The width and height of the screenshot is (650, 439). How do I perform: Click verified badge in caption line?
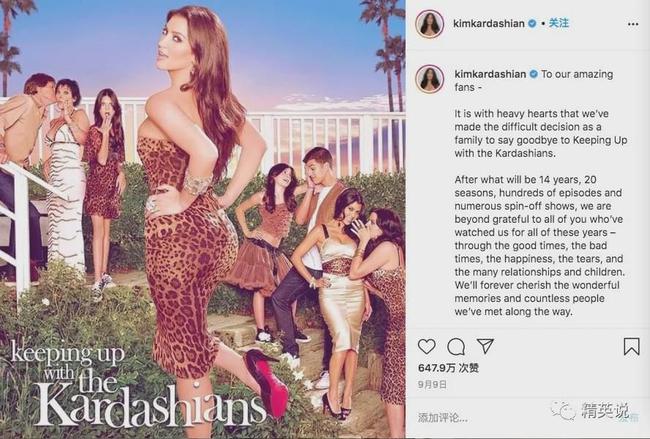(534, 74)
